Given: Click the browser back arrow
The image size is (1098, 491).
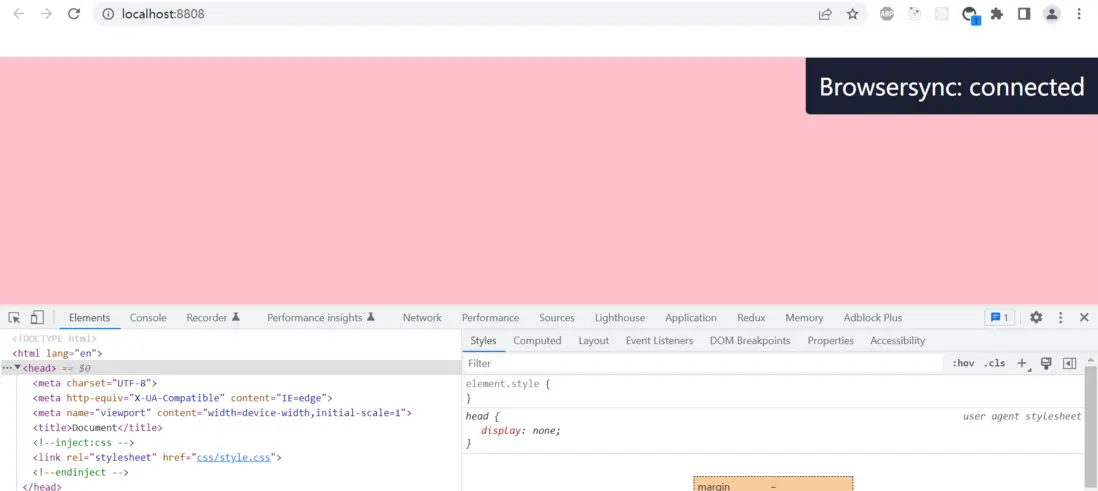Looking at the screenshot, I should click(x=19, y=14).
